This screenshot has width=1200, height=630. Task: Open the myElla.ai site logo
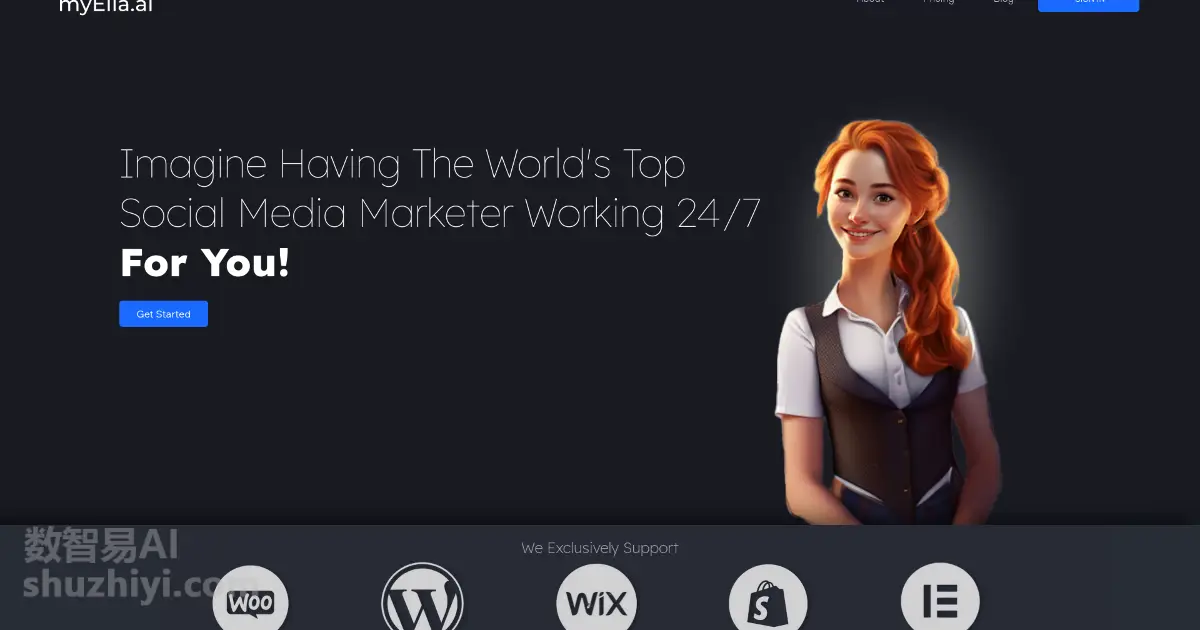coord(105,6)
